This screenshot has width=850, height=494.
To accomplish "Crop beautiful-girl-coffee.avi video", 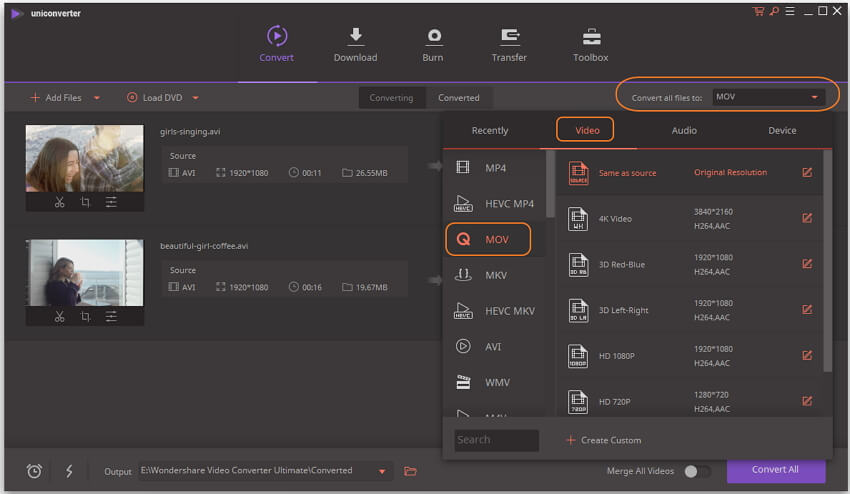I will pos(85,317).
